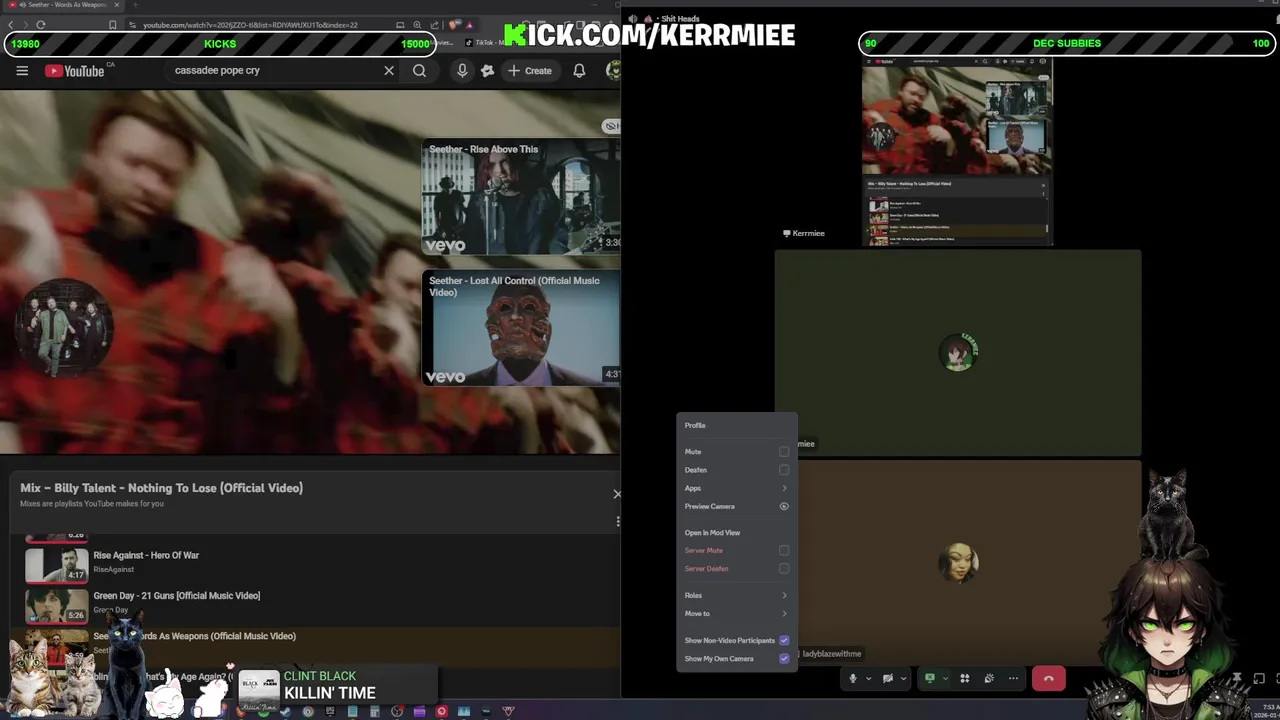The image size is (1280, 720).
Task: Select the ladyblazewithme participant tile
Action: pos(958,562)
